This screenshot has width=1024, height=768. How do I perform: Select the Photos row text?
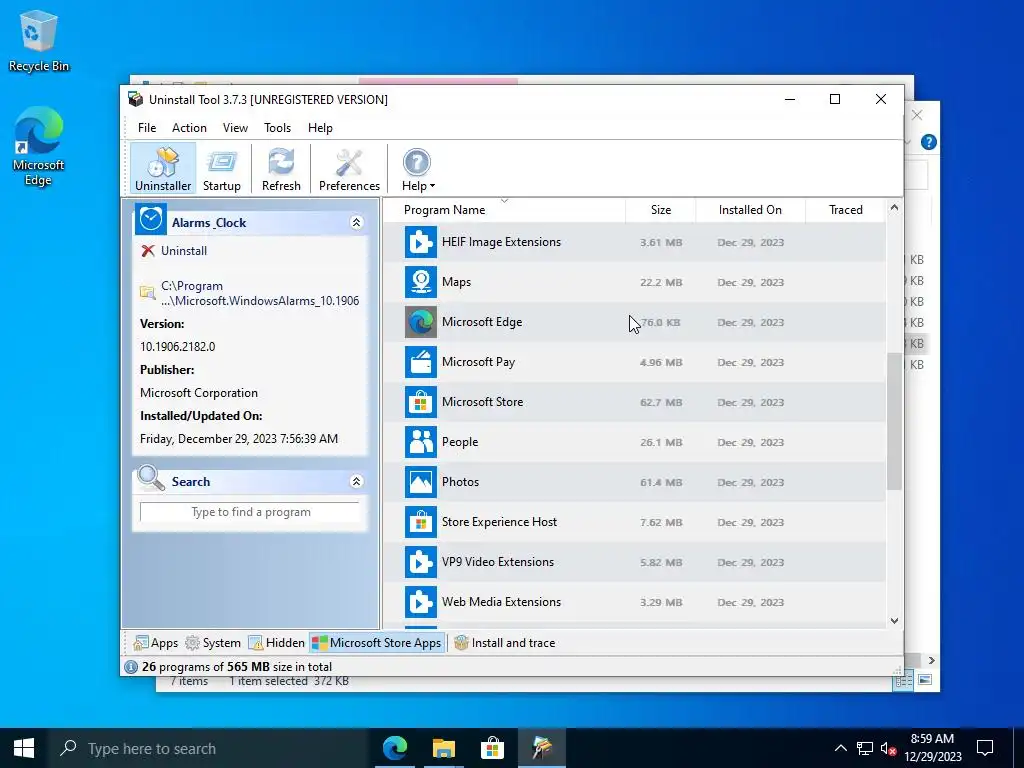460,482
